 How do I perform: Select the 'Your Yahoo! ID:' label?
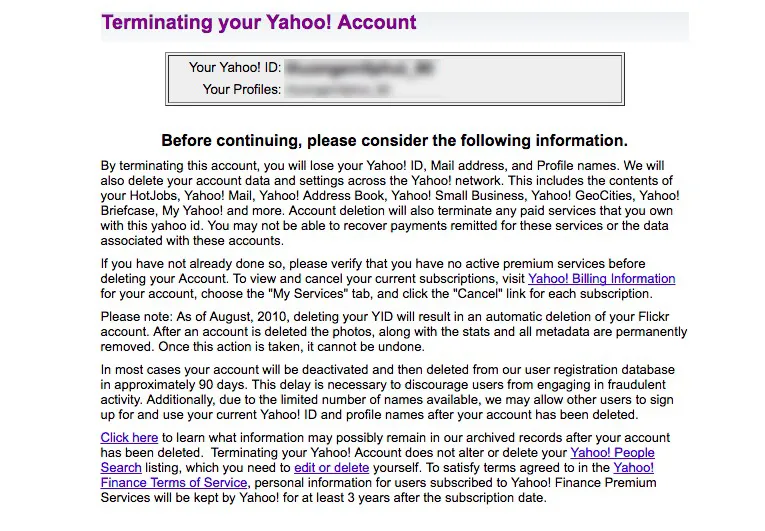tap(235, 67)
